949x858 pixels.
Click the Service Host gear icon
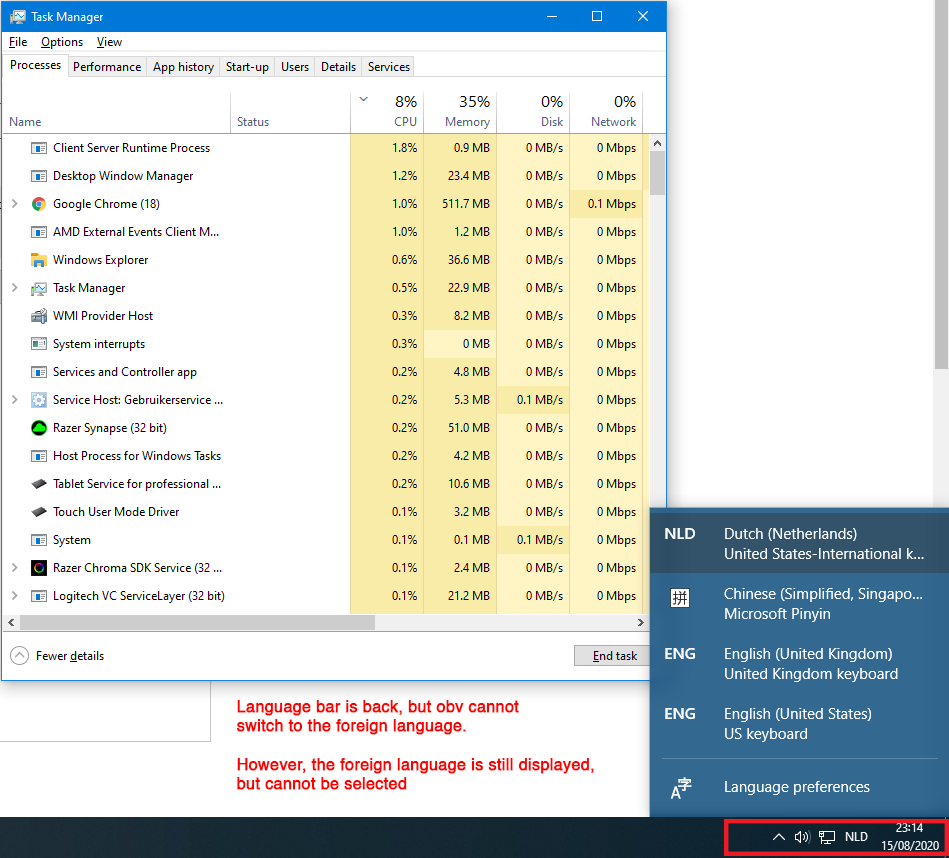click(x=39, y=400)
